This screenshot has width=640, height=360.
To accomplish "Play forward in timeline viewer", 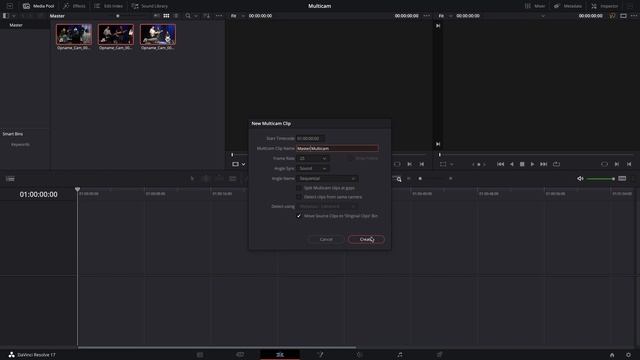I will tap(532, 164).
